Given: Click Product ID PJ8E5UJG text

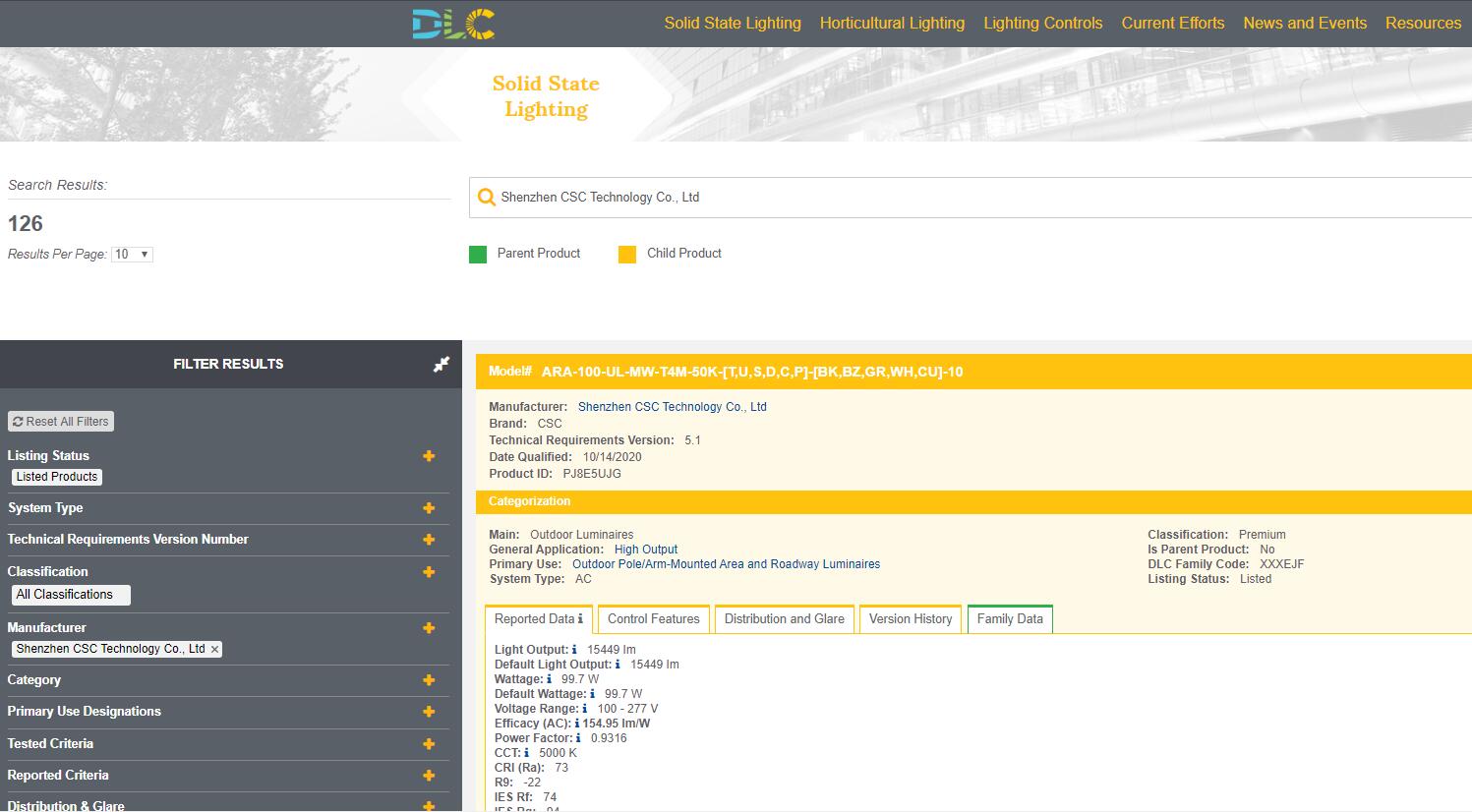Looking at the screenshot, I should [592, 474].
